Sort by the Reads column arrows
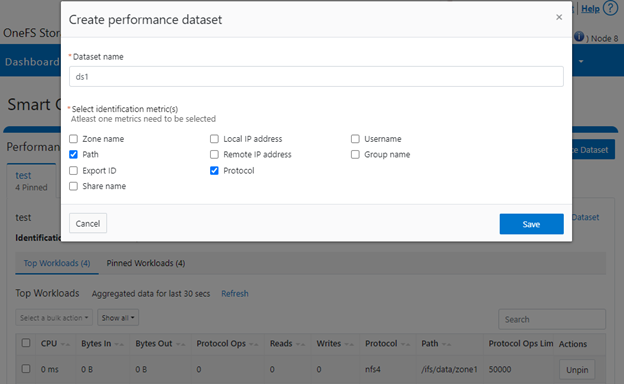Screen dimensions: 624x384 point(300,344)
